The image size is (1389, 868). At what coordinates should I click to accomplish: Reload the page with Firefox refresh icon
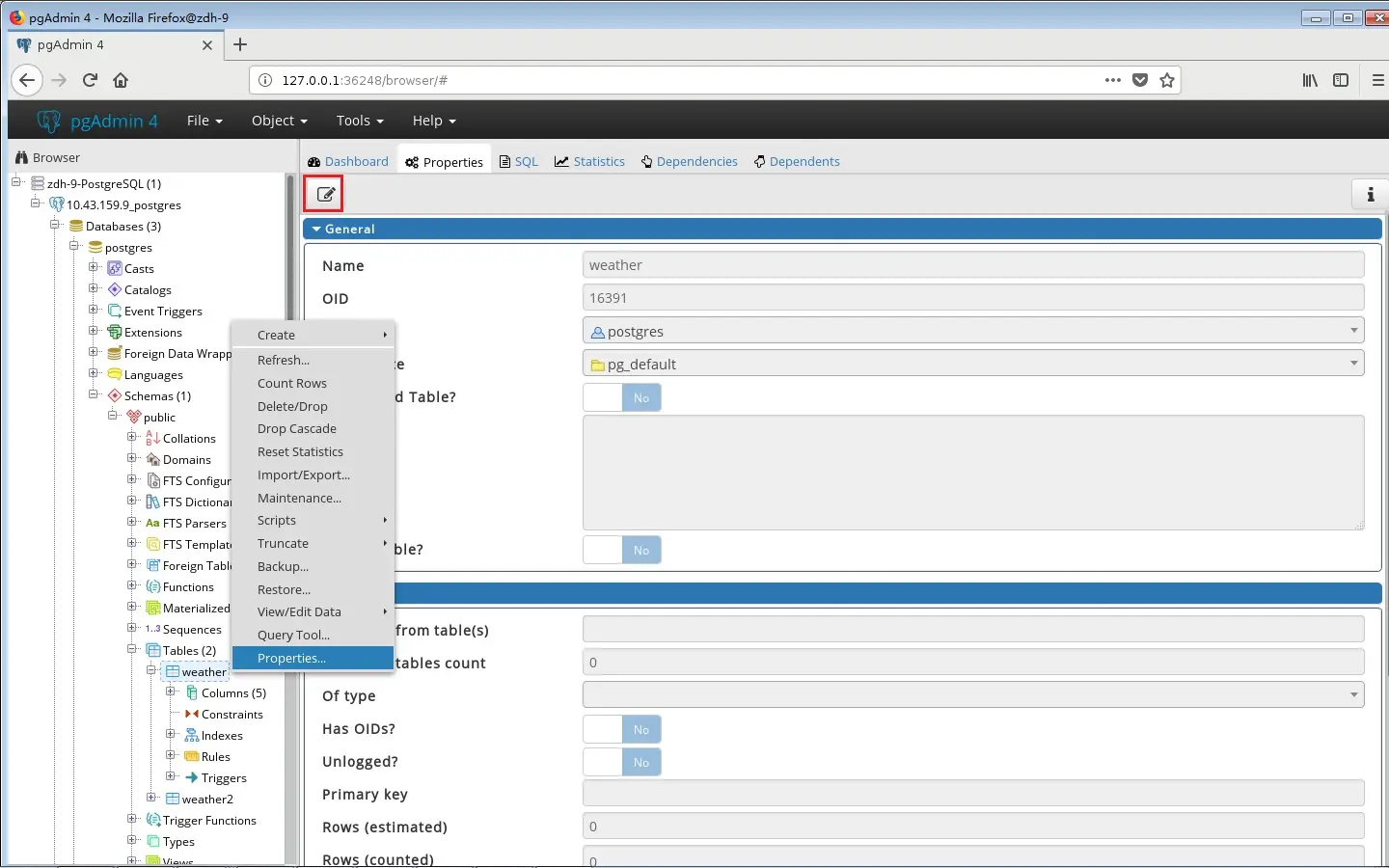point(90,80)
